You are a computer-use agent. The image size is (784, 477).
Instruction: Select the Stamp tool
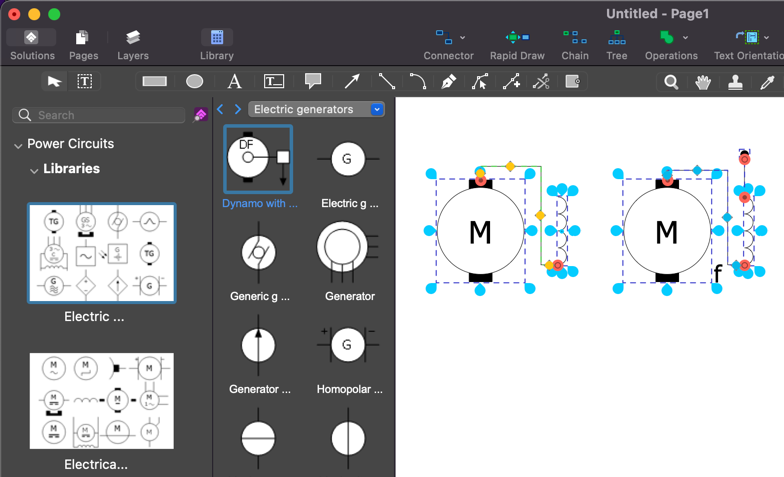735,82
